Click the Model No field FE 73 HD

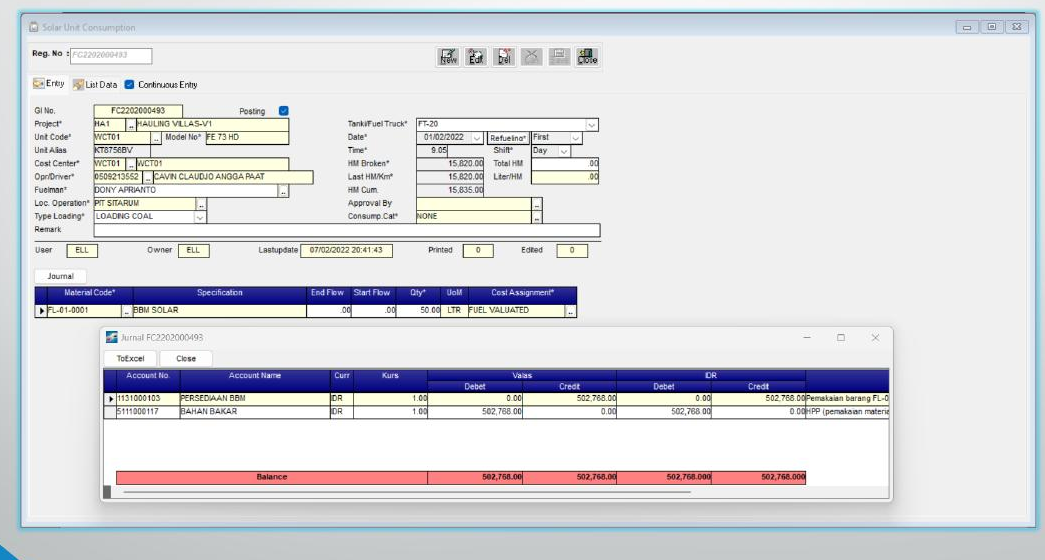tap(247, 137)
